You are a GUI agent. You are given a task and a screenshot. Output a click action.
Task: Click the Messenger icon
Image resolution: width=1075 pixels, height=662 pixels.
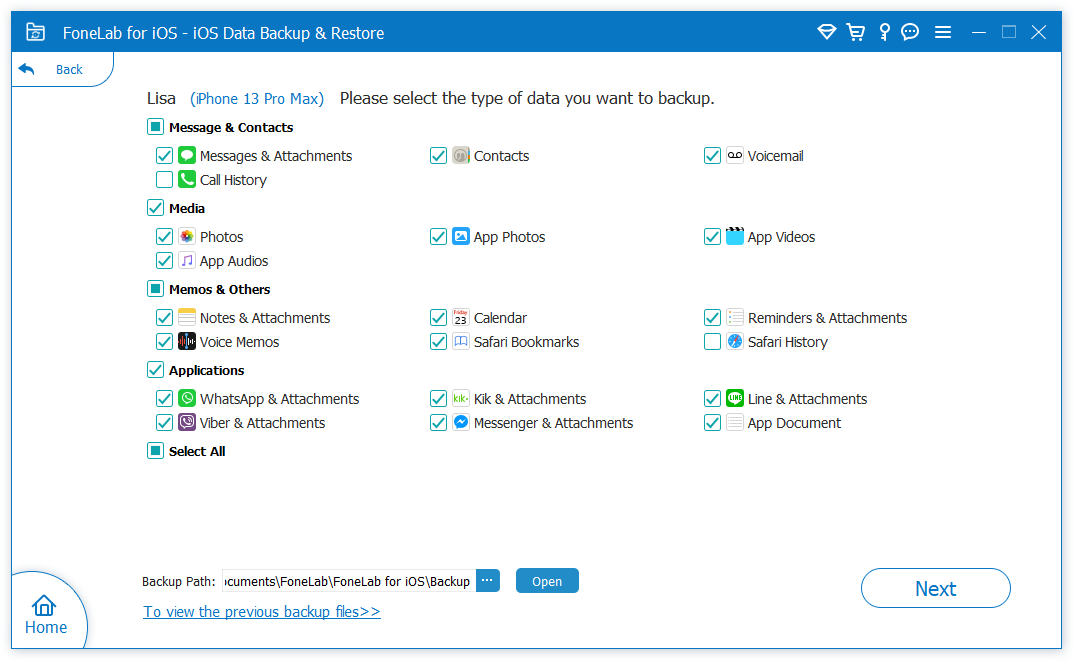point(461,422)
